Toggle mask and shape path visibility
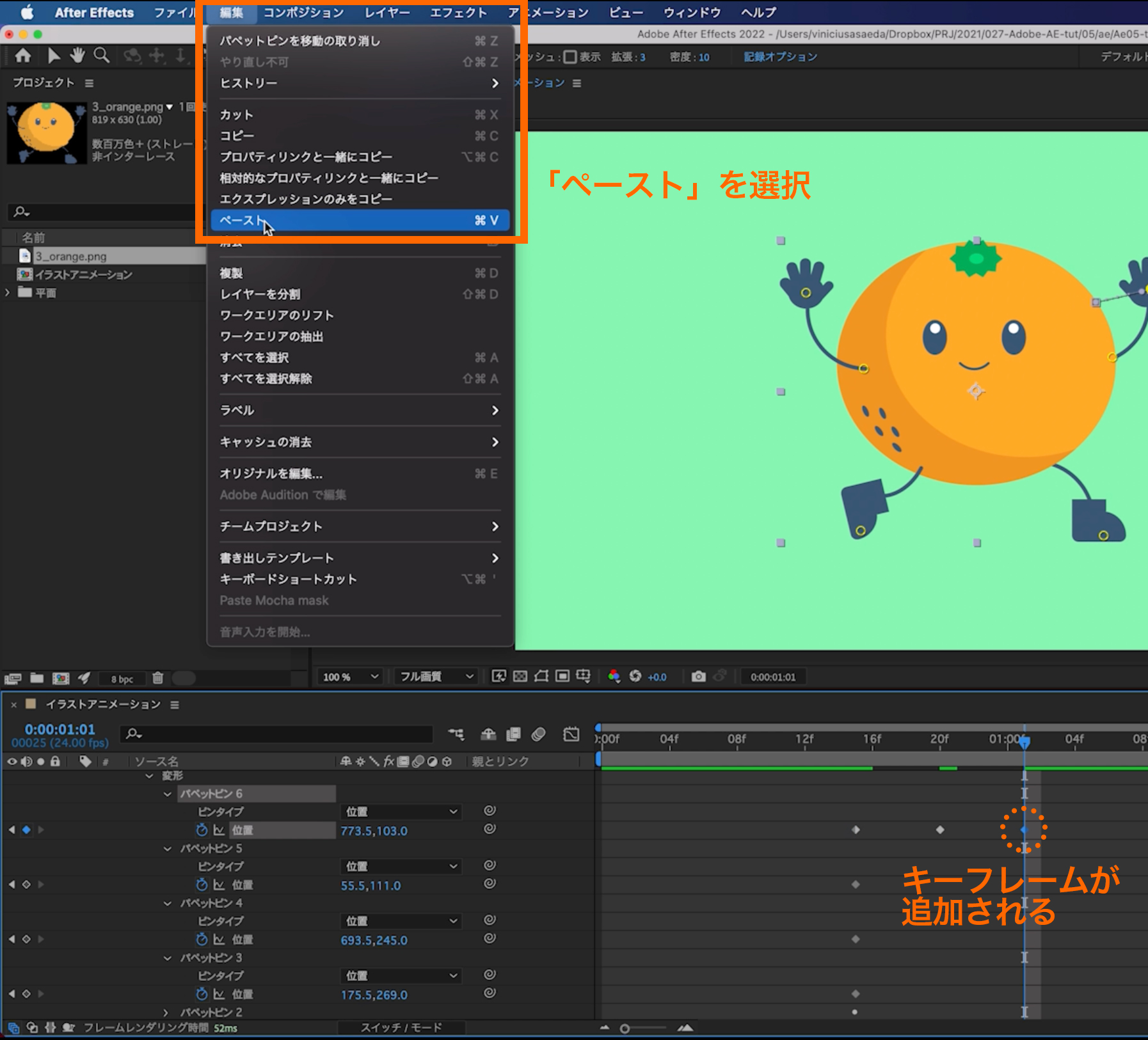The image size is (1148, 1040). tap(541, 676)
